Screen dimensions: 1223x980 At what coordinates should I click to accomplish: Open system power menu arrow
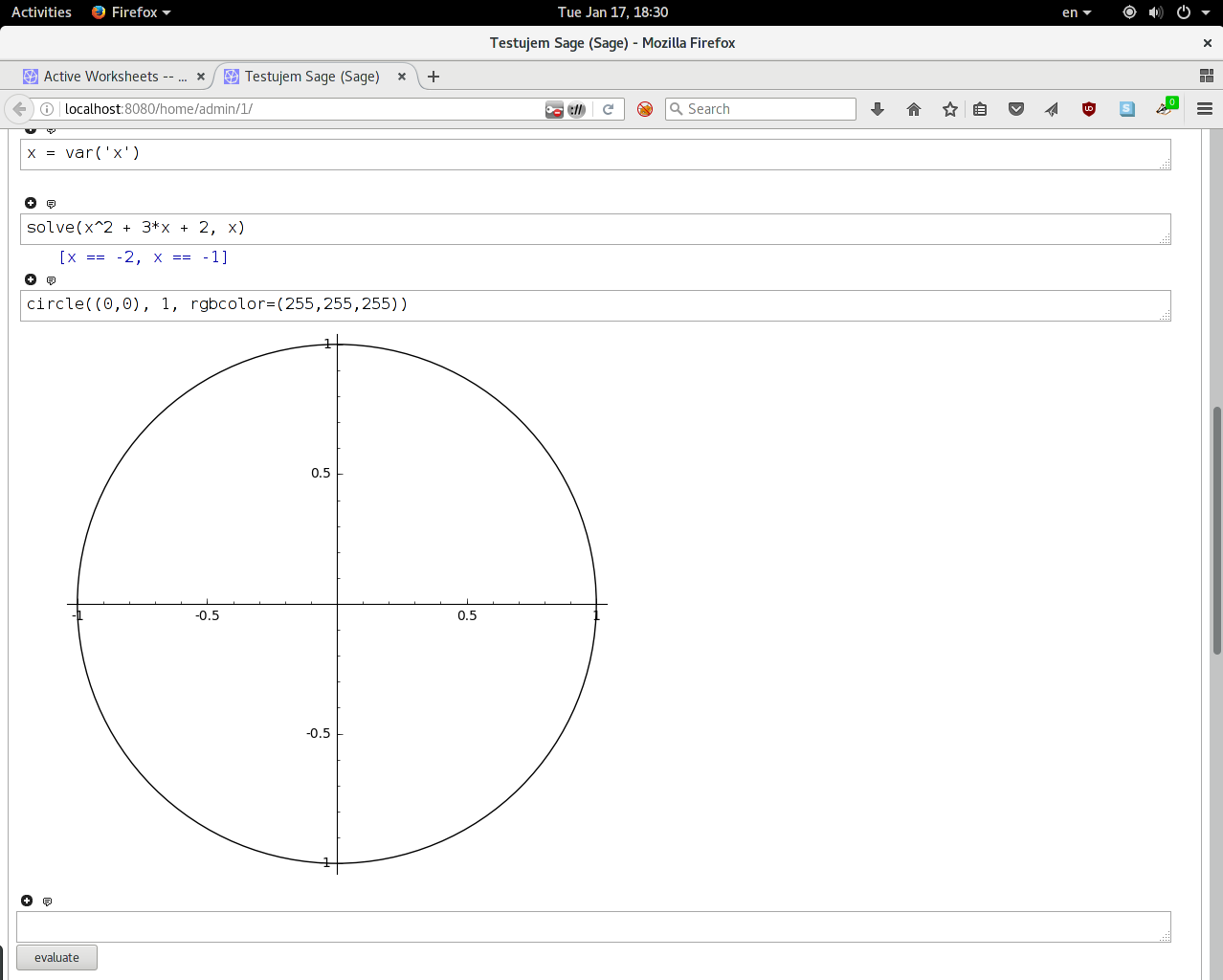point(1205,12)
